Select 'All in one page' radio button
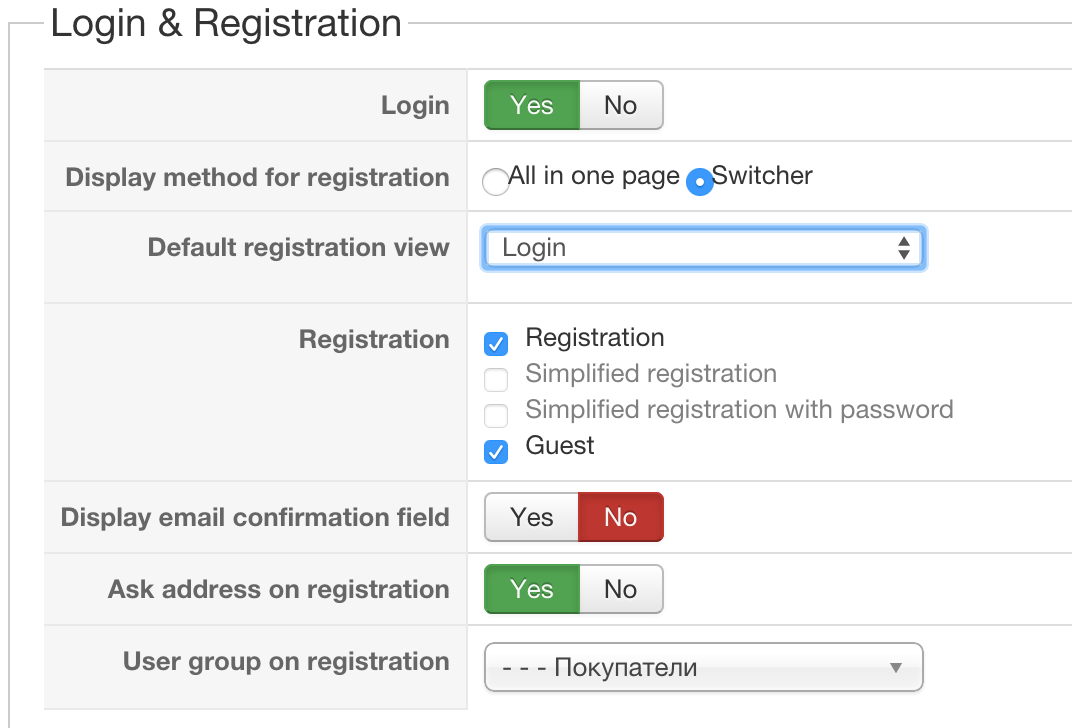The image size is (1072, 728). tap(495, 181)
